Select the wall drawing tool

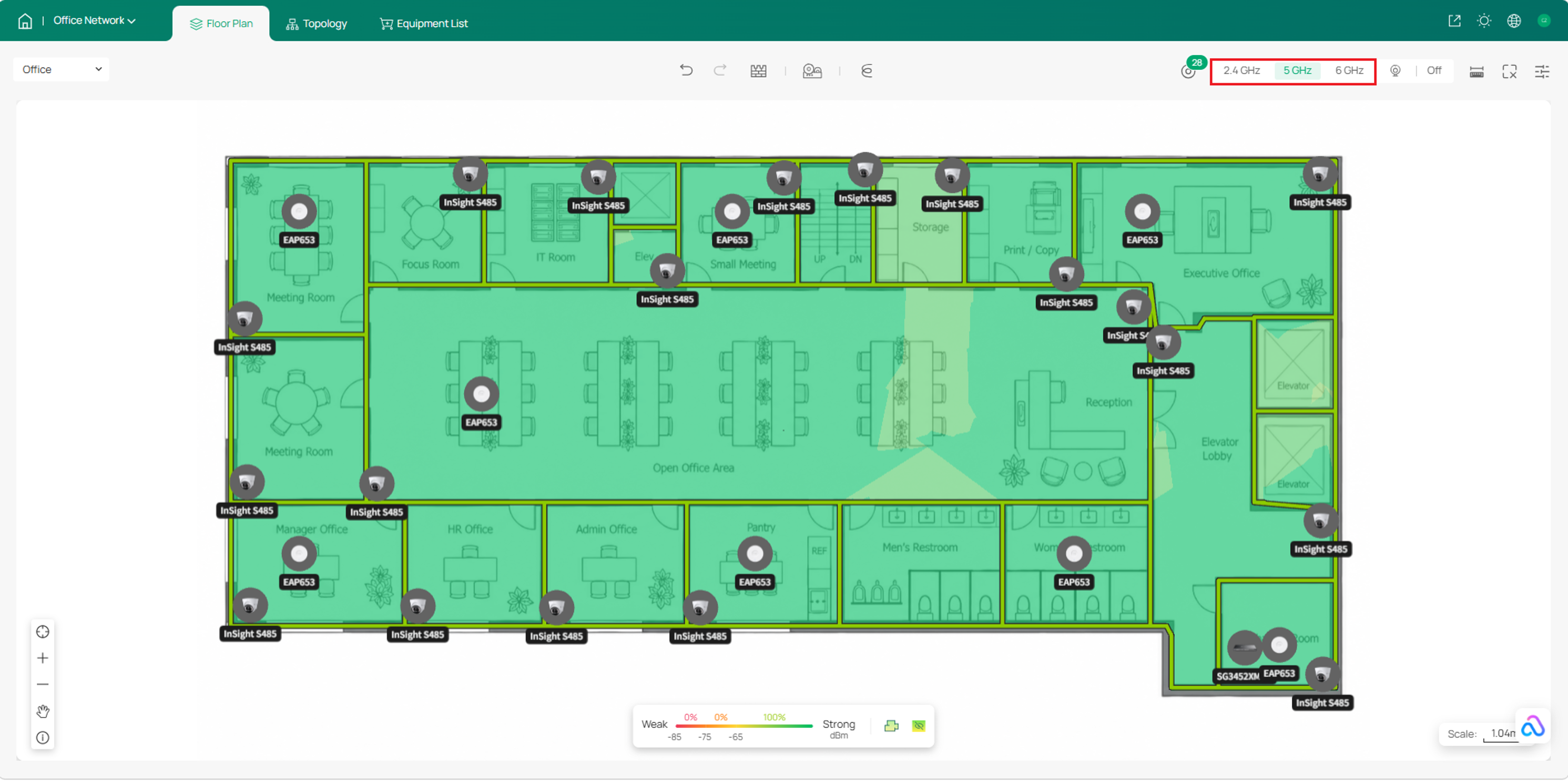[758, 70]
